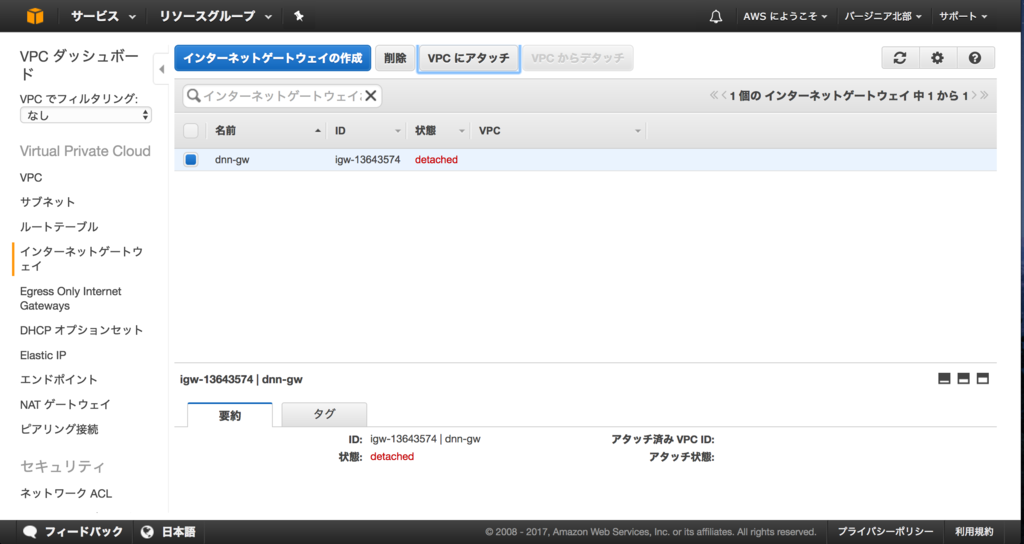
Task: Open ピアリング接続 in sidebar
Action: point(59,429)
